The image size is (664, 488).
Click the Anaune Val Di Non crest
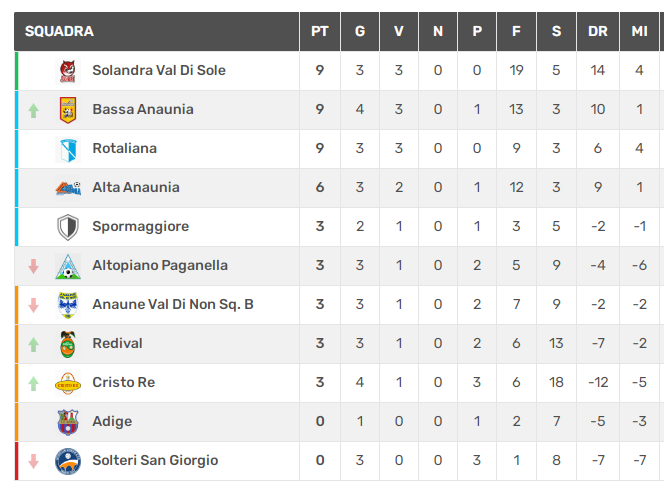tap(68, 305)
